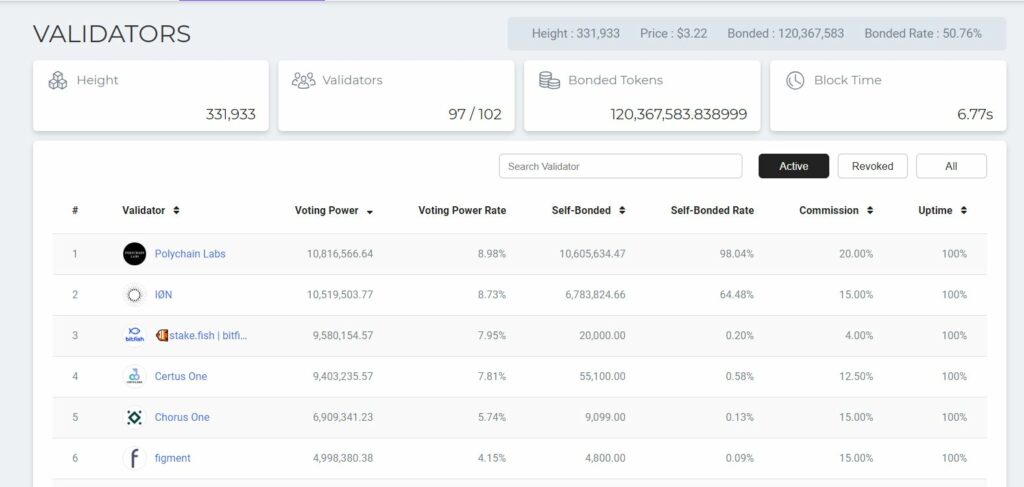This screenshot has width=1024, height=487.
Task: Click Polychain Labs commission 20.00%
Action: click(x=856, y=254)
